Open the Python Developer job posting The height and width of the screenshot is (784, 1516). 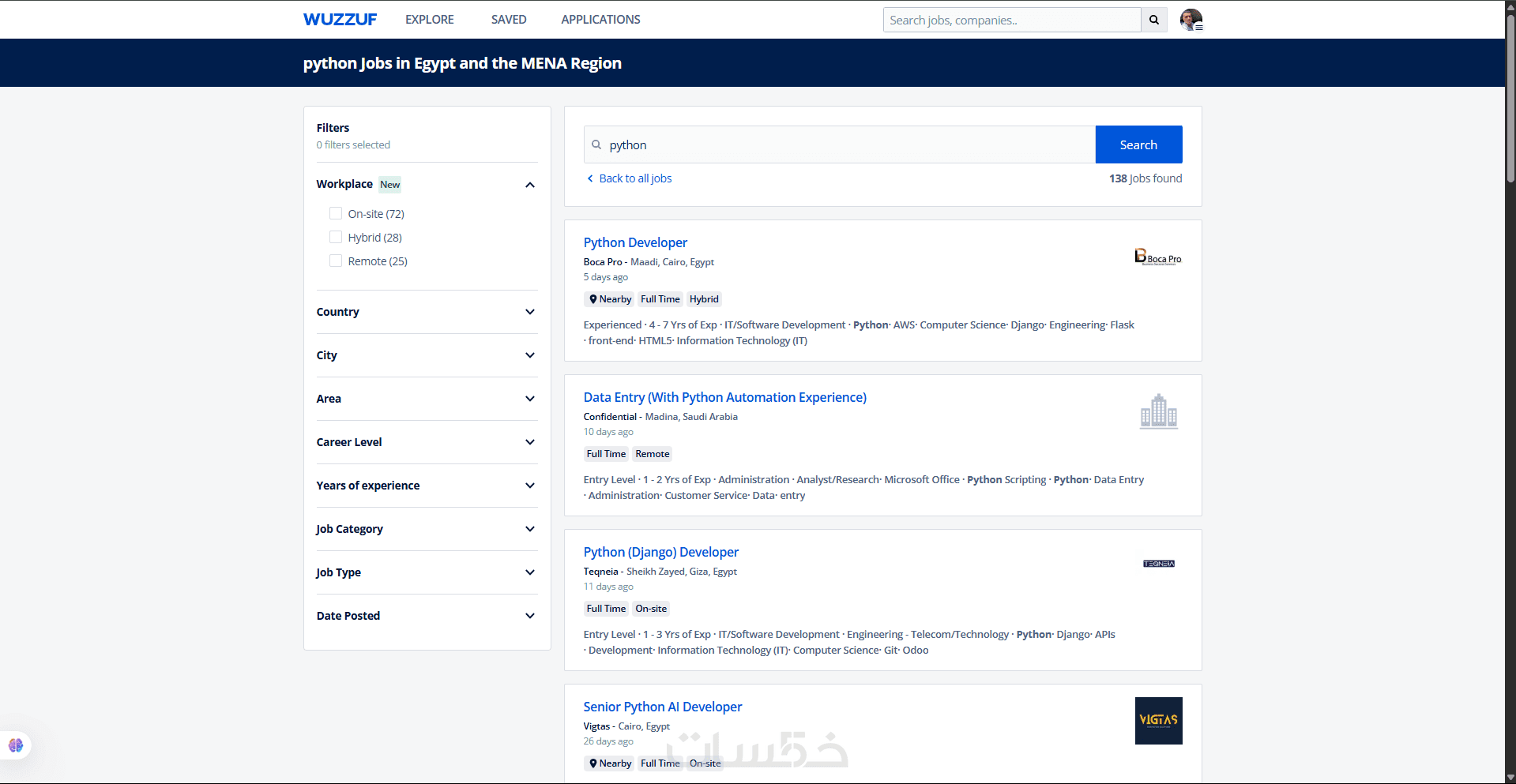[635, 242]
